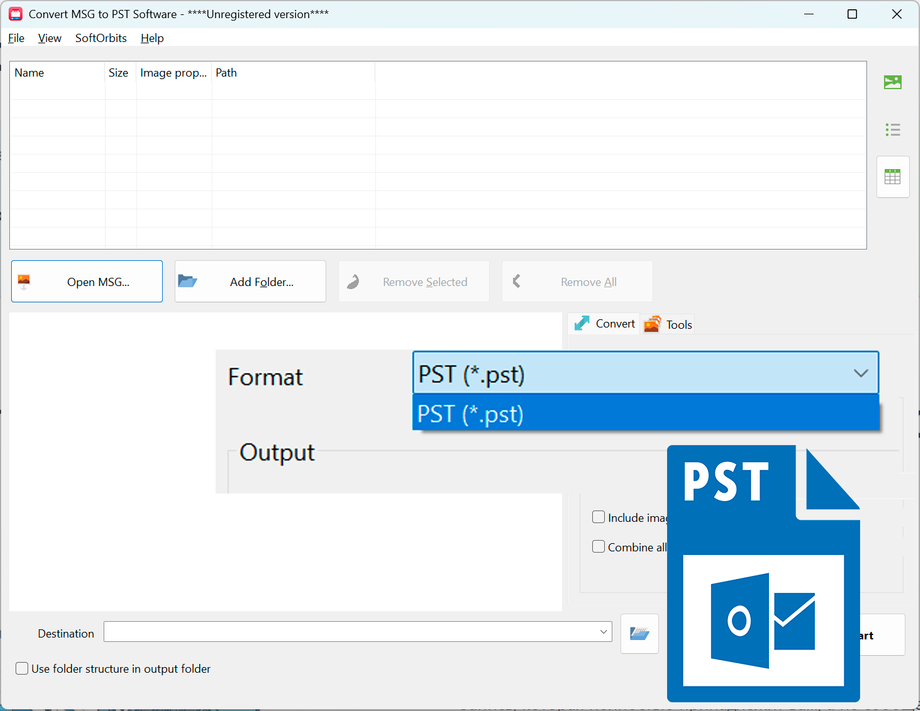Browse destination folder icon button
The image size is (920, 711).
pos(640,634)
